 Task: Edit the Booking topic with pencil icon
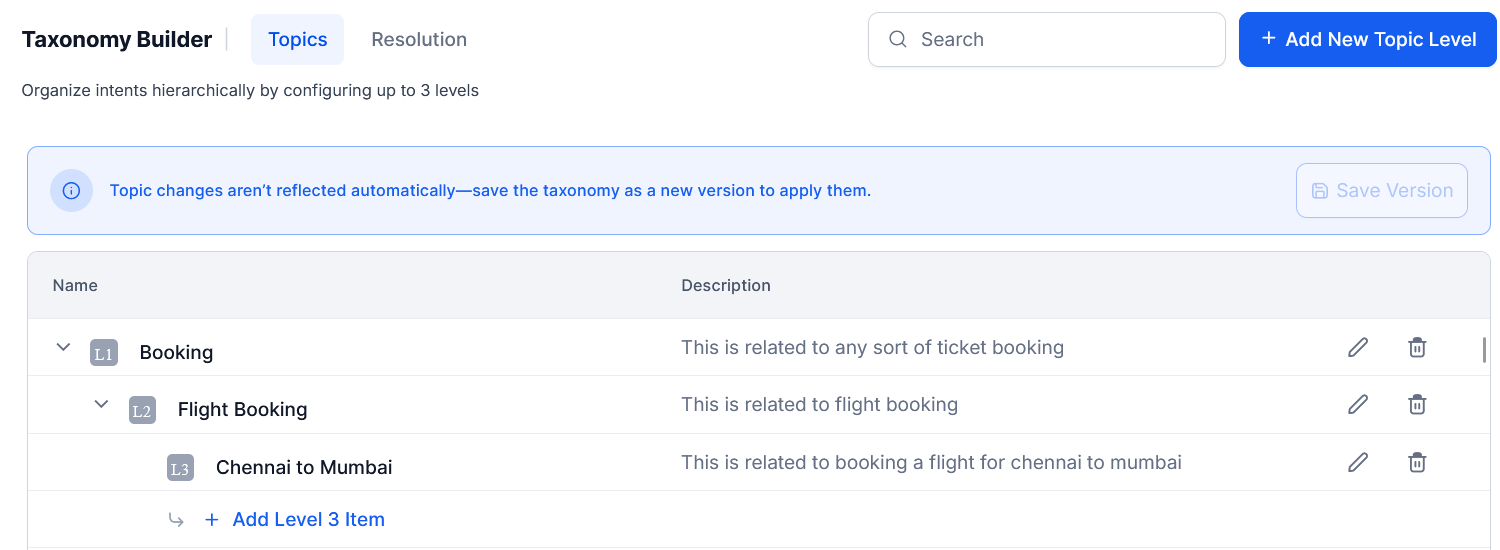(x=1357, y=348)
